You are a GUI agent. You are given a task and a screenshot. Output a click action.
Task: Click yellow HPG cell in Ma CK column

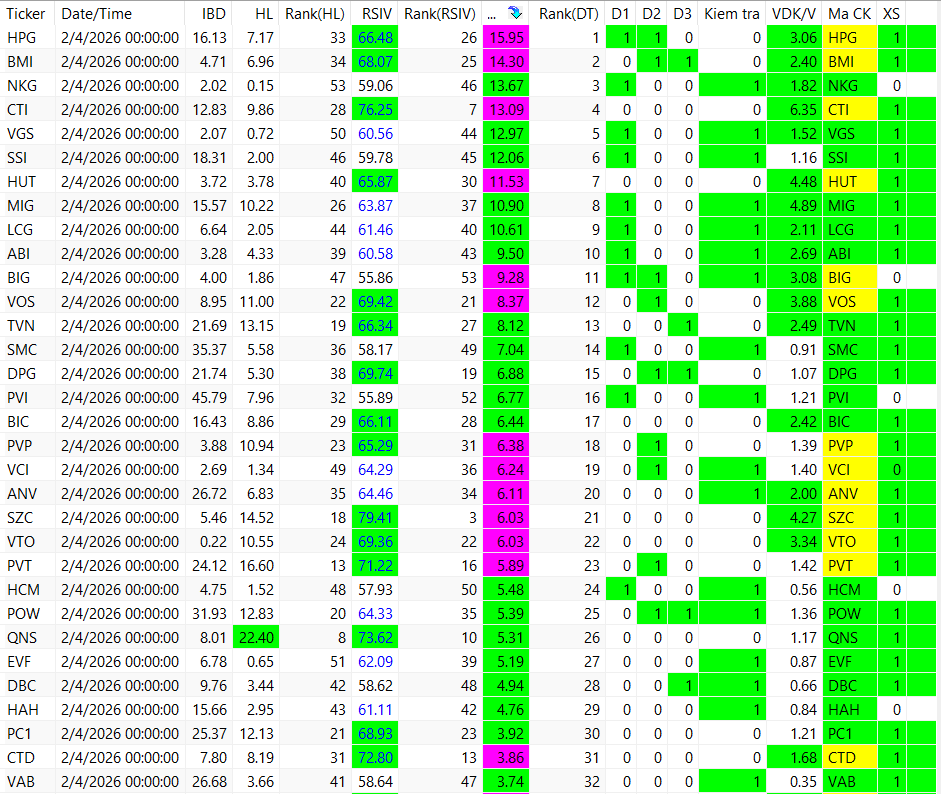(850, 38)
